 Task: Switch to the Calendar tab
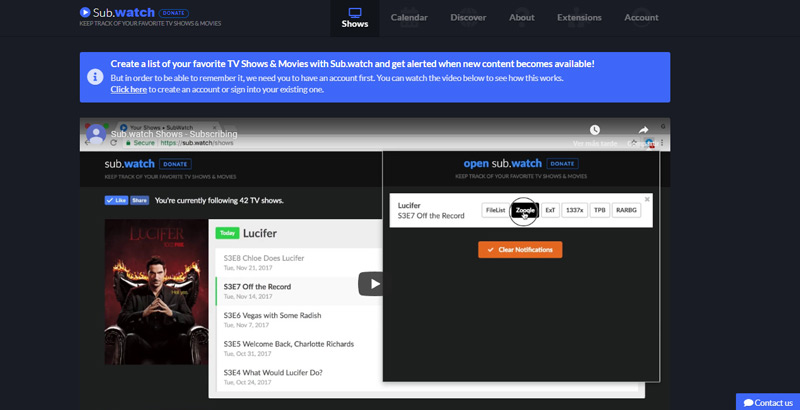(409, 18)
